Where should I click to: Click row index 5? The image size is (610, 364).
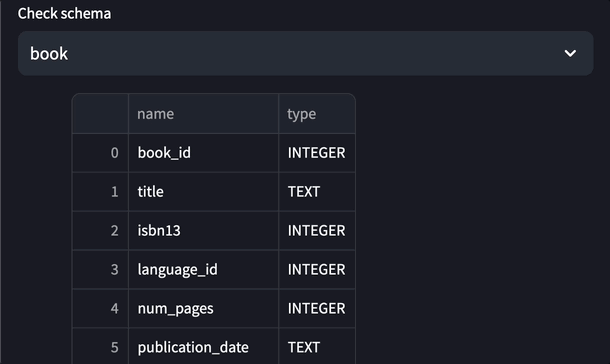[100, 346]
